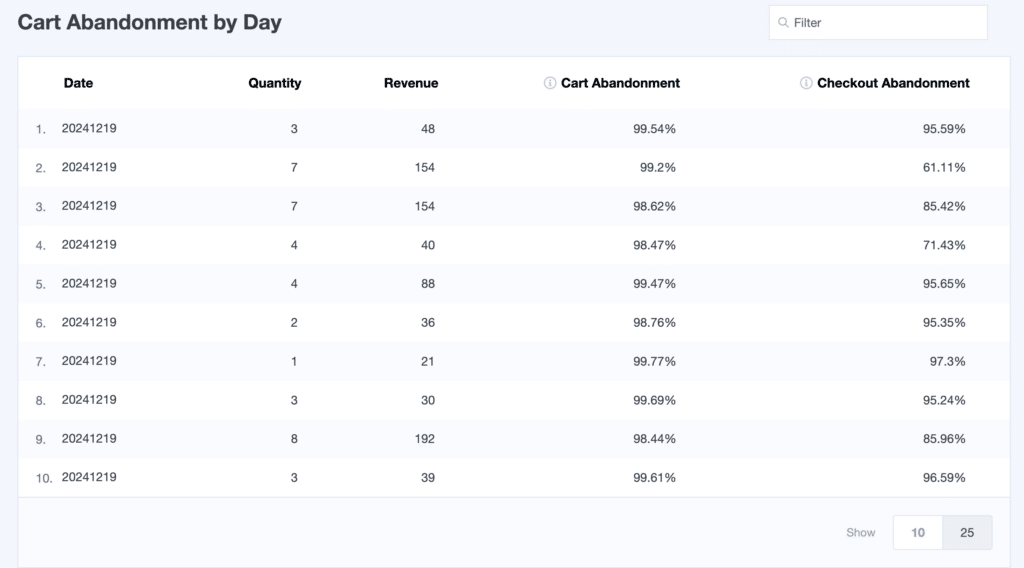The image size is (1024, 568).
Task: Click quantity value 8 in row 9
Action: coord(293,439)
